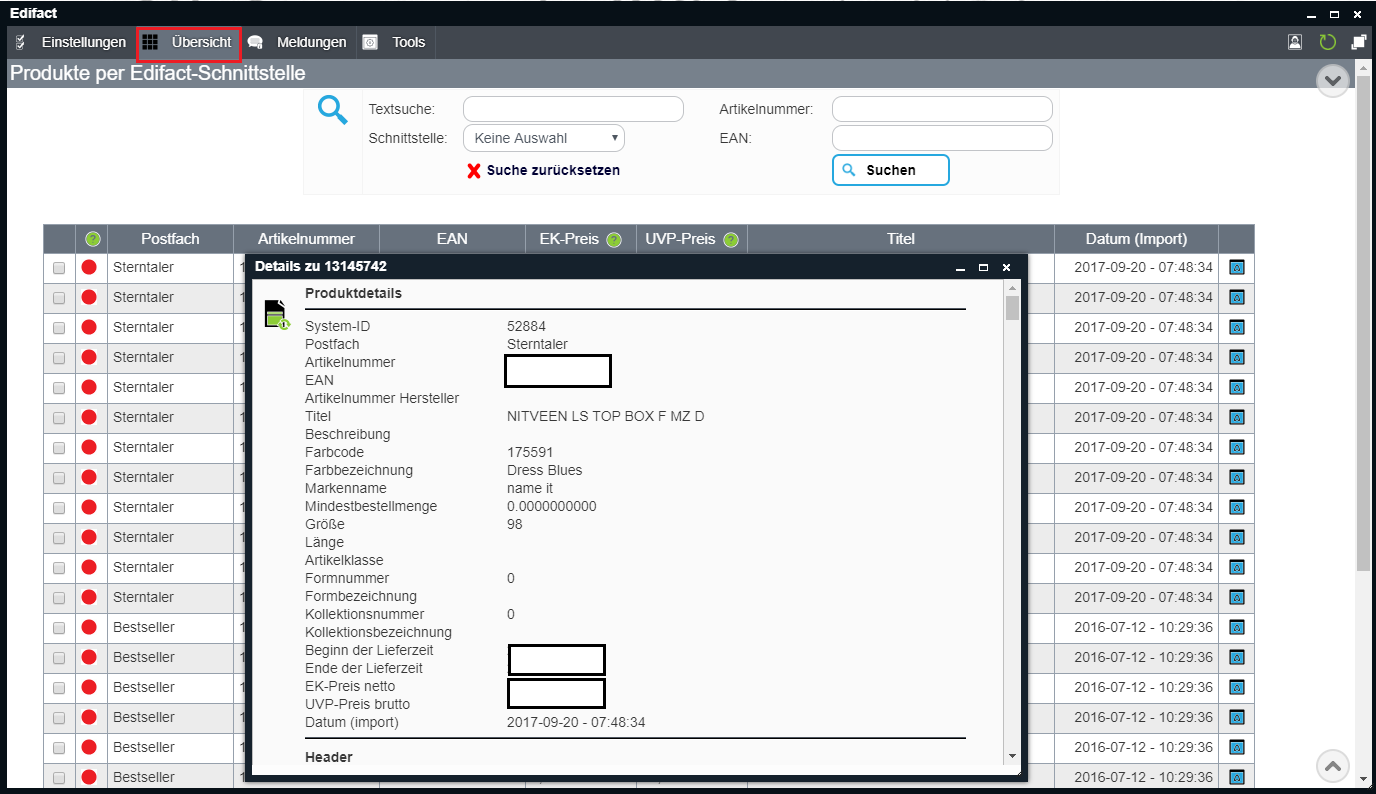Focus the Textsuche input field

point(573,109)
